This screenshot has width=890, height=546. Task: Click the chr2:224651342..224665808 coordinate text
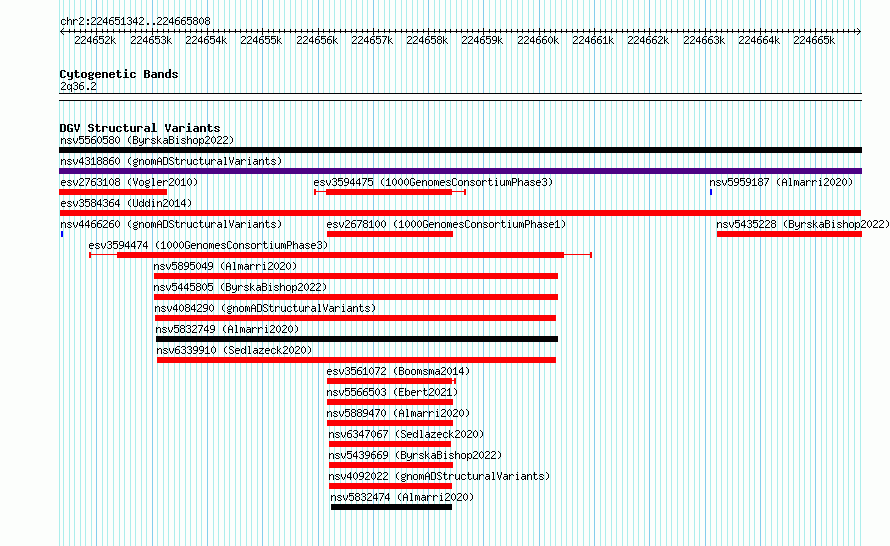(135, 21)
